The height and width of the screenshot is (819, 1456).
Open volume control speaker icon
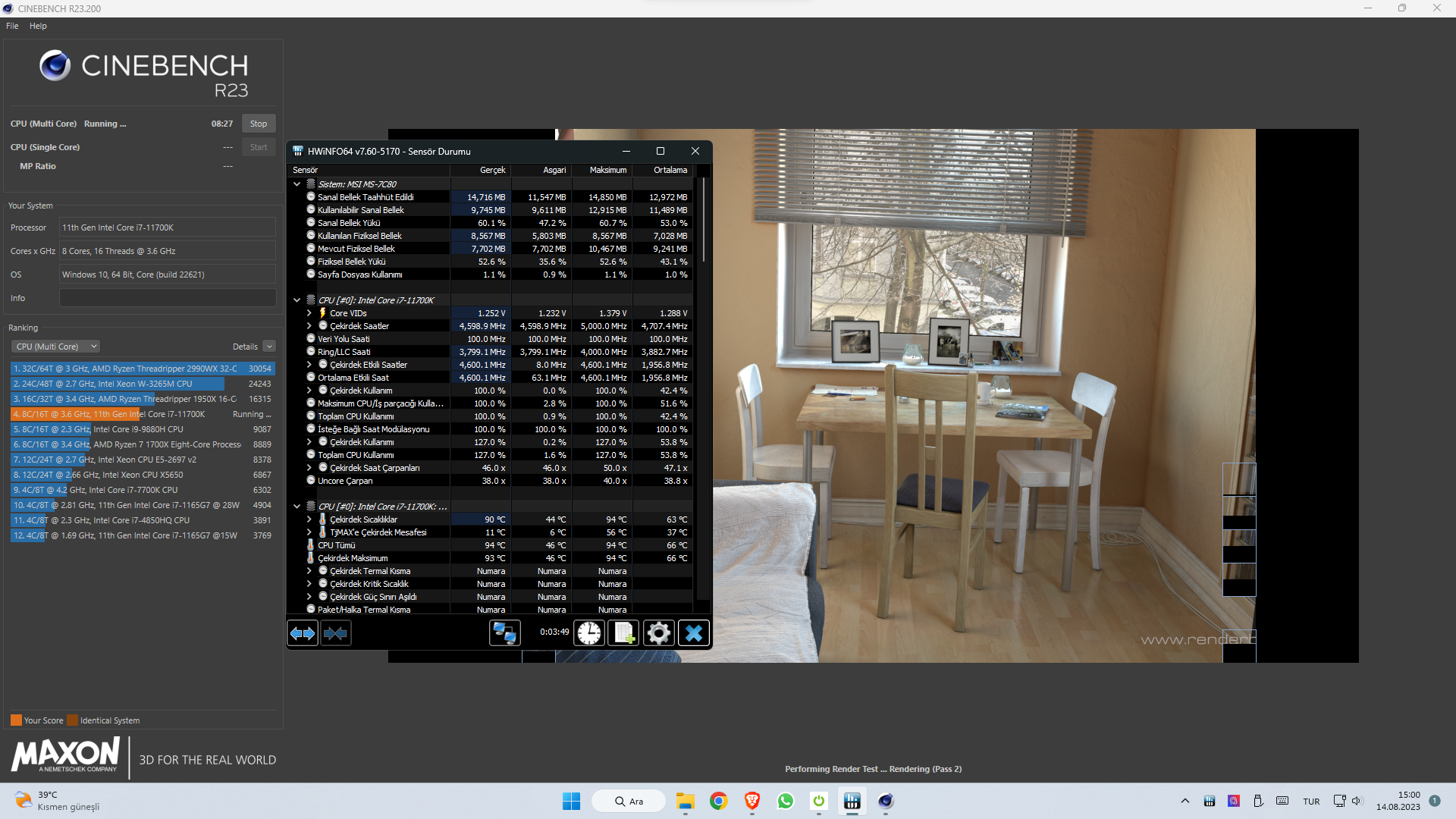tap(1357, 802)
